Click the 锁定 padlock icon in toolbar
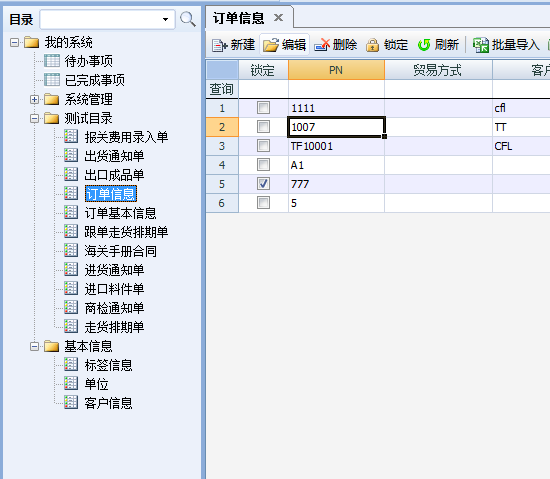This screenshot has width=550, height=479. [x=373, y=45]
